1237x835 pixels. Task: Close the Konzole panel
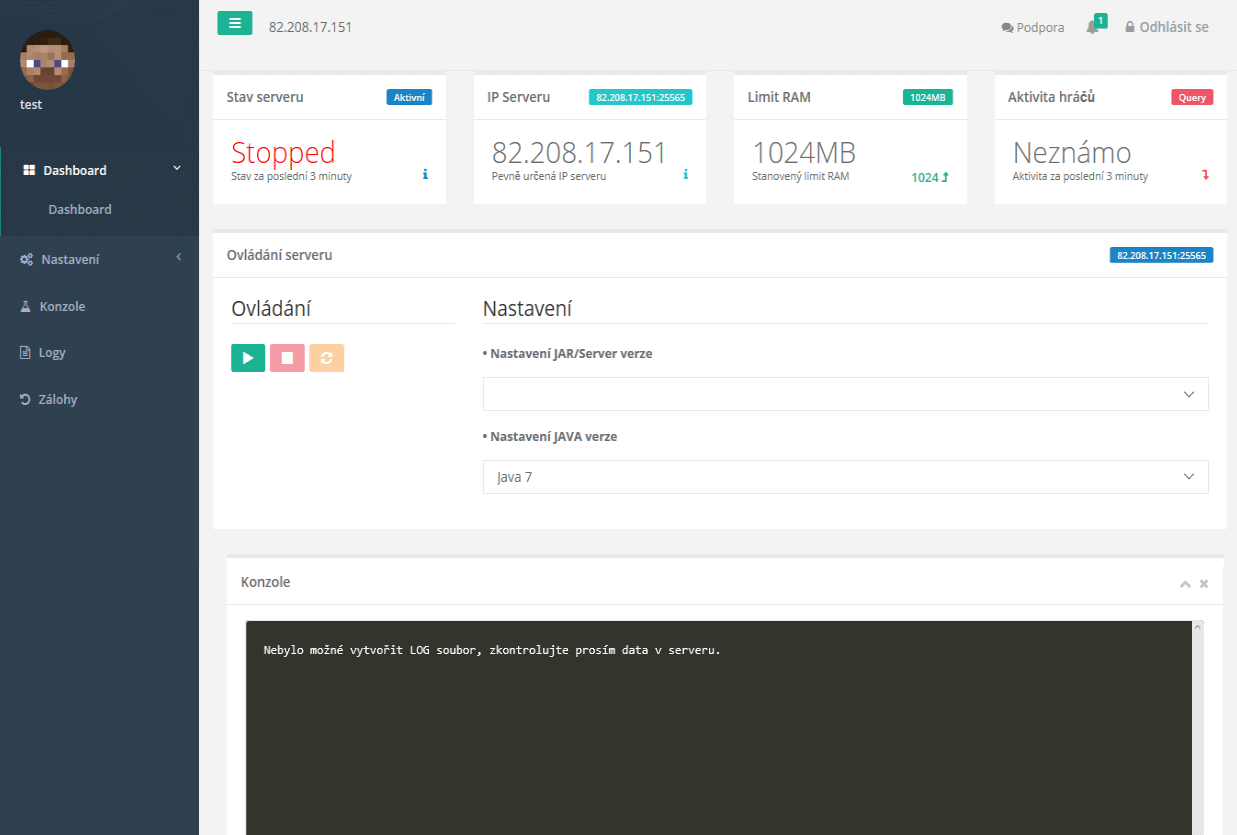tap(1204, 583)
